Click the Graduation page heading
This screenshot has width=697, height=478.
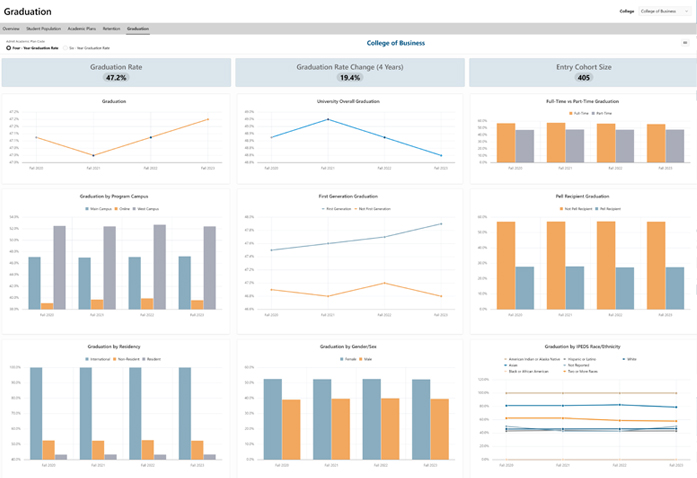click(28, 12)
